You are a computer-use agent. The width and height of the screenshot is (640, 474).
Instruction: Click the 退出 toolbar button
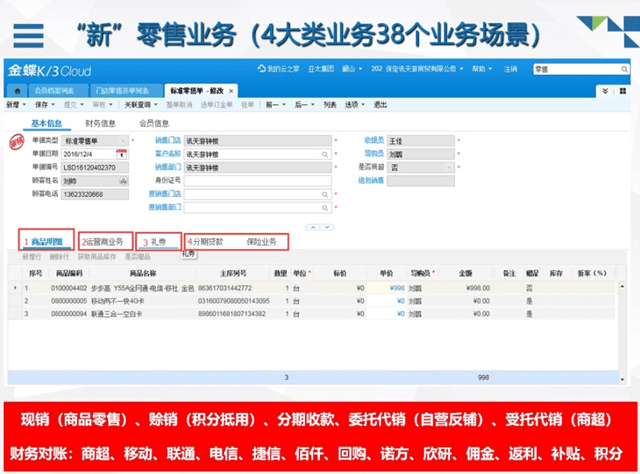tap(380, 105)
